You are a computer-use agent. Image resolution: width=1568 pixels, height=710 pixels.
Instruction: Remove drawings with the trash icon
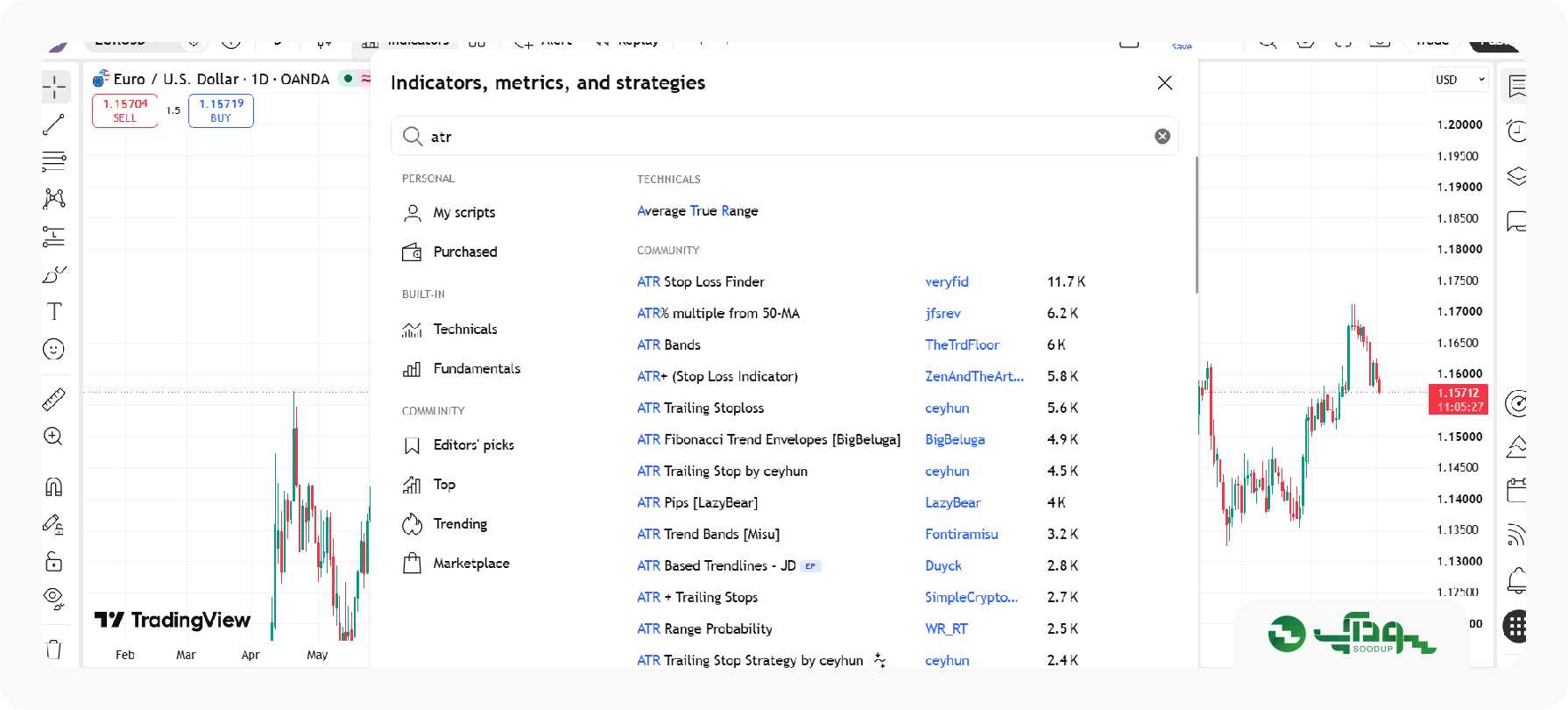click(x=54, y=649)
